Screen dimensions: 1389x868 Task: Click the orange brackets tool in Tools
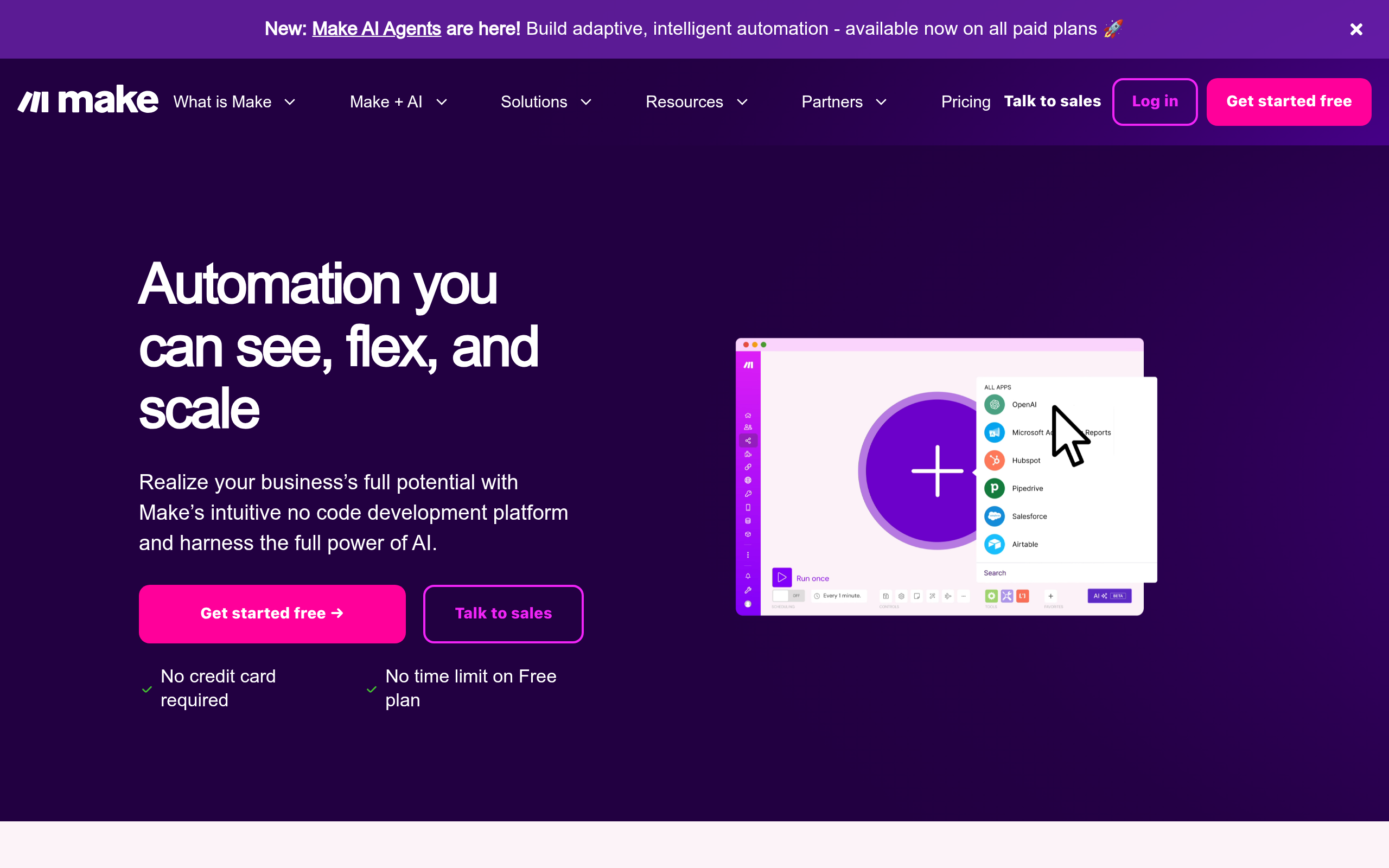pos(1022,596)
